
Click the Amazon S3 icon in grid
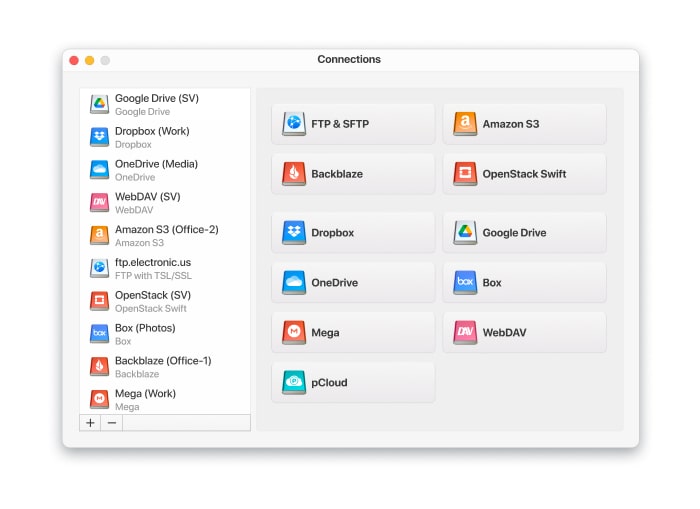click(465, 124)
